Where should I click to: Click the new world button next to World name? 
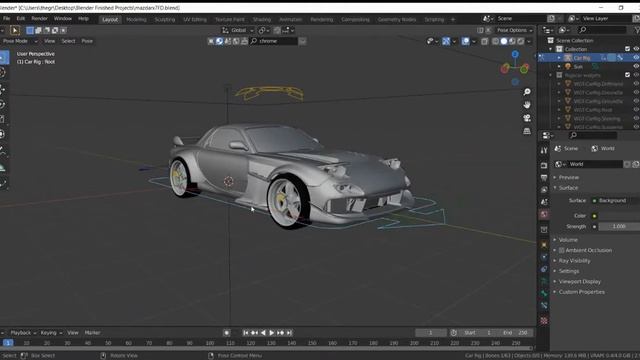[635, 164]
